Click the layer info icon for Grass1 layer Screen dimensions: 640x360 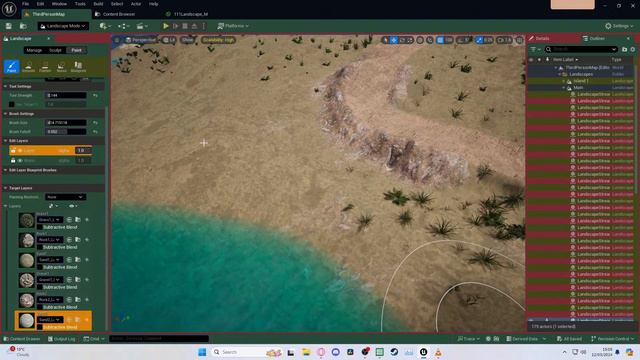(69, 220)
